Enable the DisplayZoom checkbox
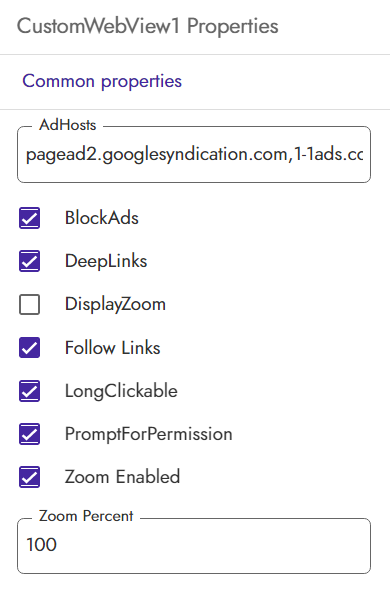Viewport: 390px width, 601px height. (x=29, y=304)
